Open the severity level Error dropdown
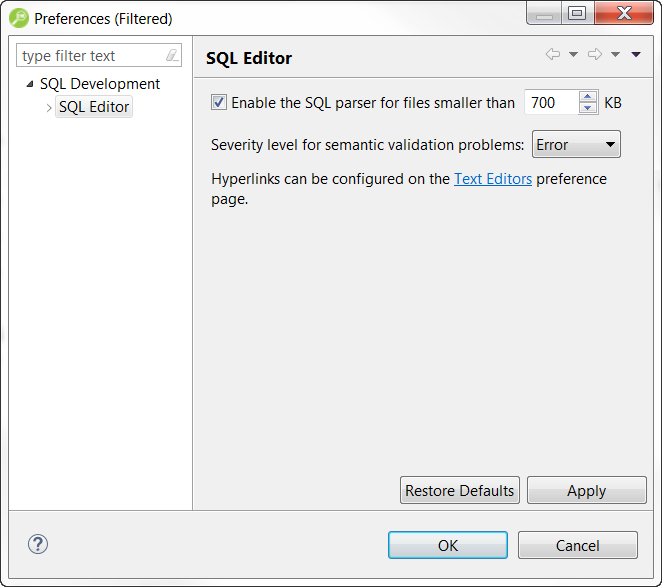The image size is (662, 587). (576, 145)
